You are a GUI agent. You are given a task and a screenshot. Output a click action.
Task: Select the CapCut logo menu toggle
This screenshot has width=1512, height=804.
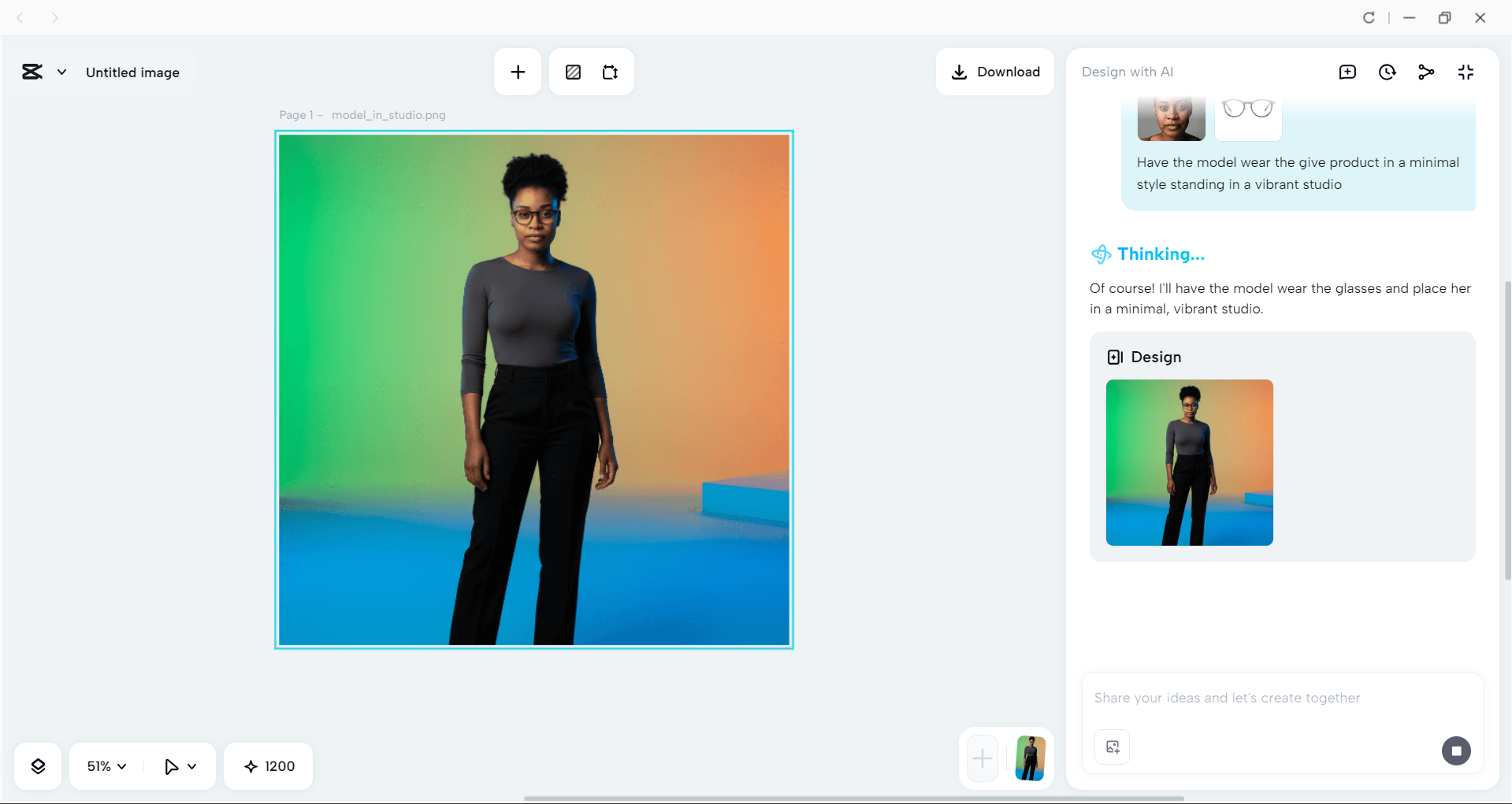[x=32, y=72]
